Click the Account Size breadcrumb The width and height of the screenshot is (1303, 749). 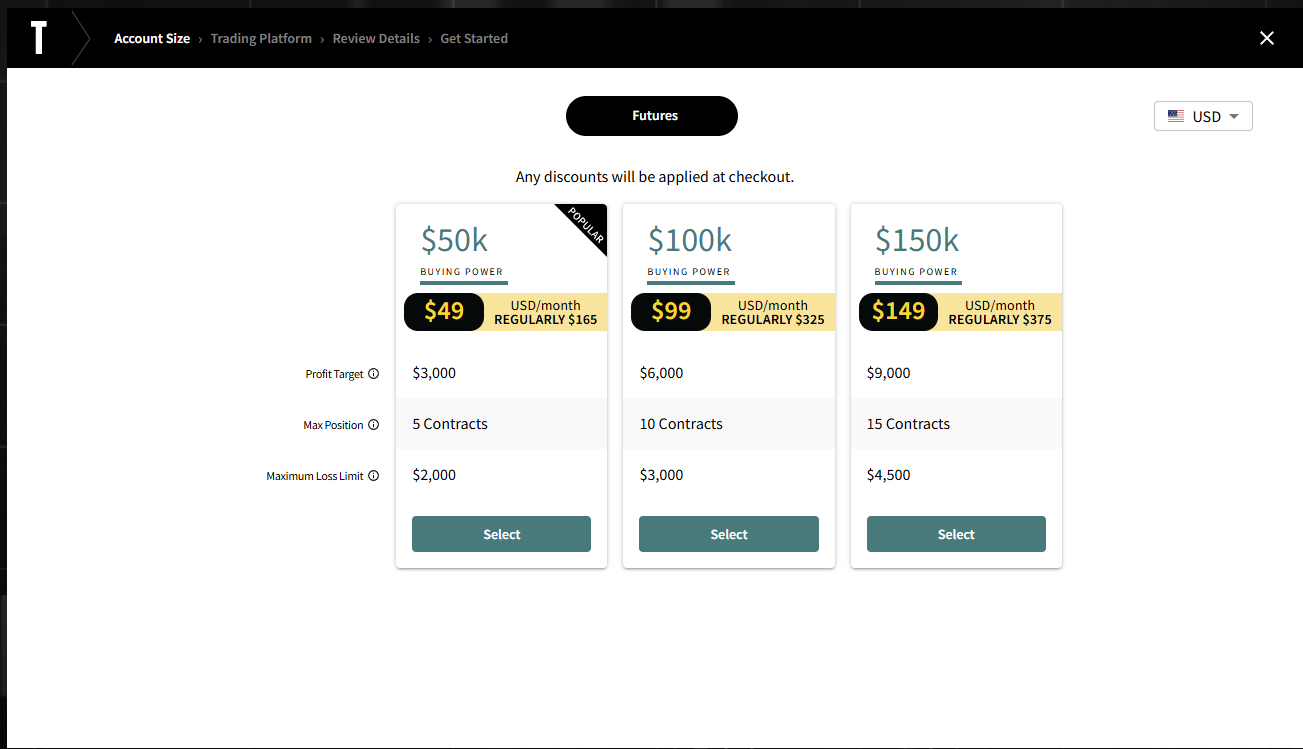pyautogui.click(x=152, y=39)
